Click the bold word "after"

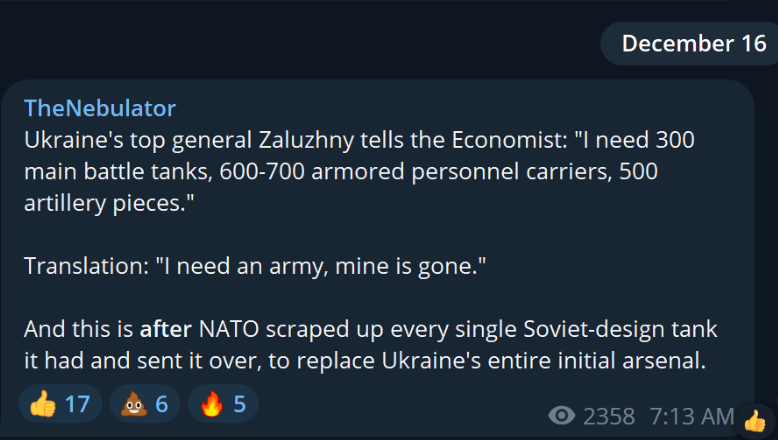(x=166, y=329)
